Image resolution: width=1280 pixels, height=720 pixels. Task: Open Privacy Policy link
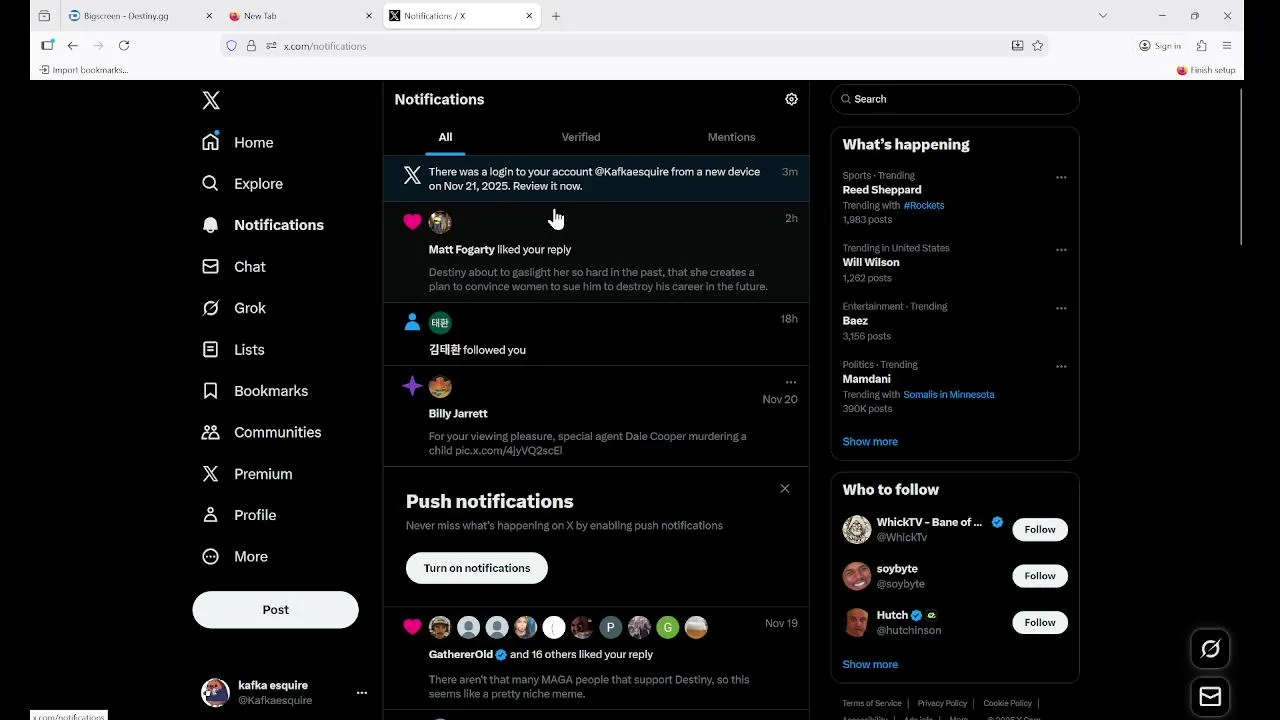click(x=942, y=703)
